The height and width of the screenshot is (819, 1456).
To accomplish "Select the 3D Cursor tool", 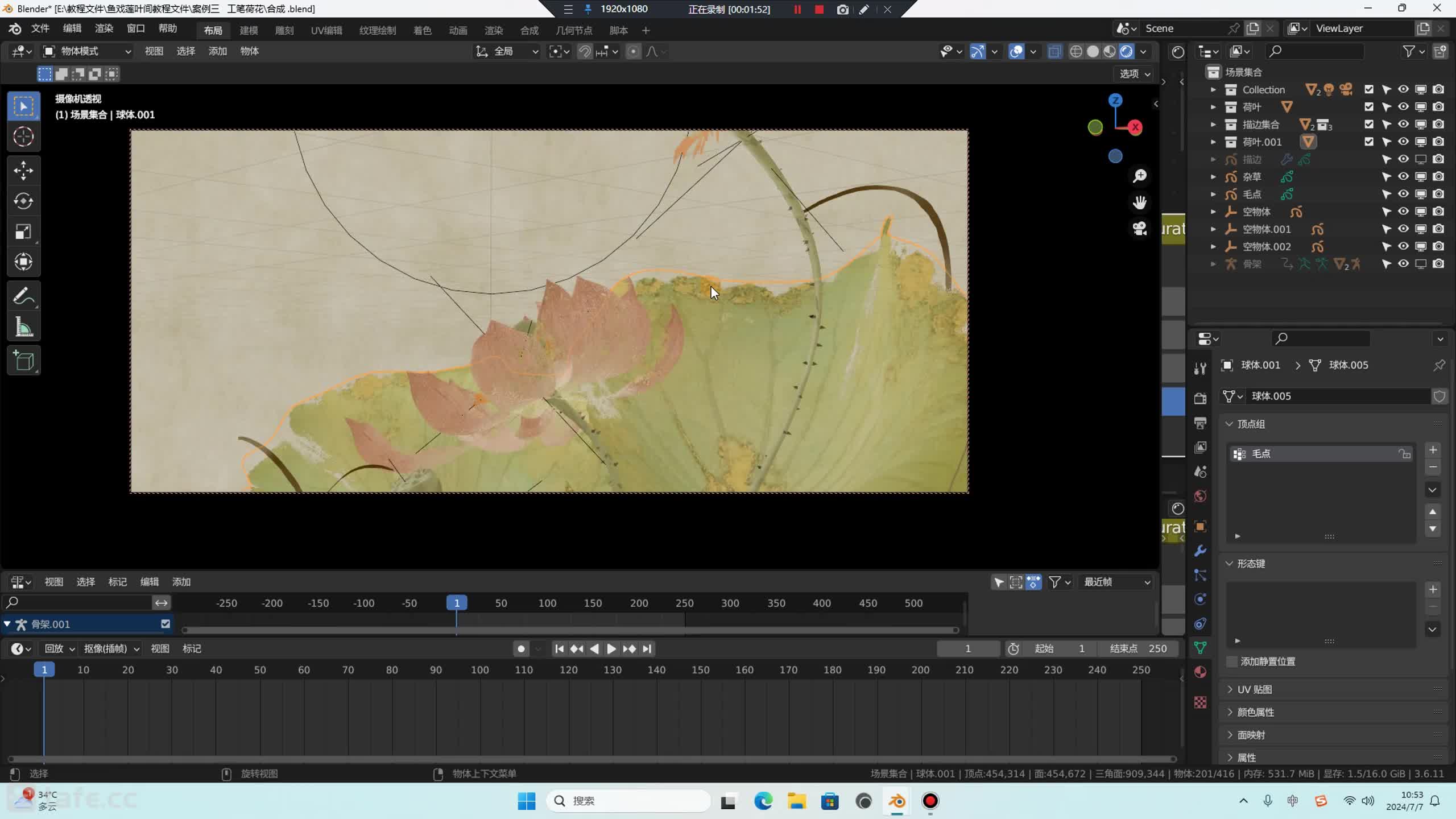I will click(23, 136).
